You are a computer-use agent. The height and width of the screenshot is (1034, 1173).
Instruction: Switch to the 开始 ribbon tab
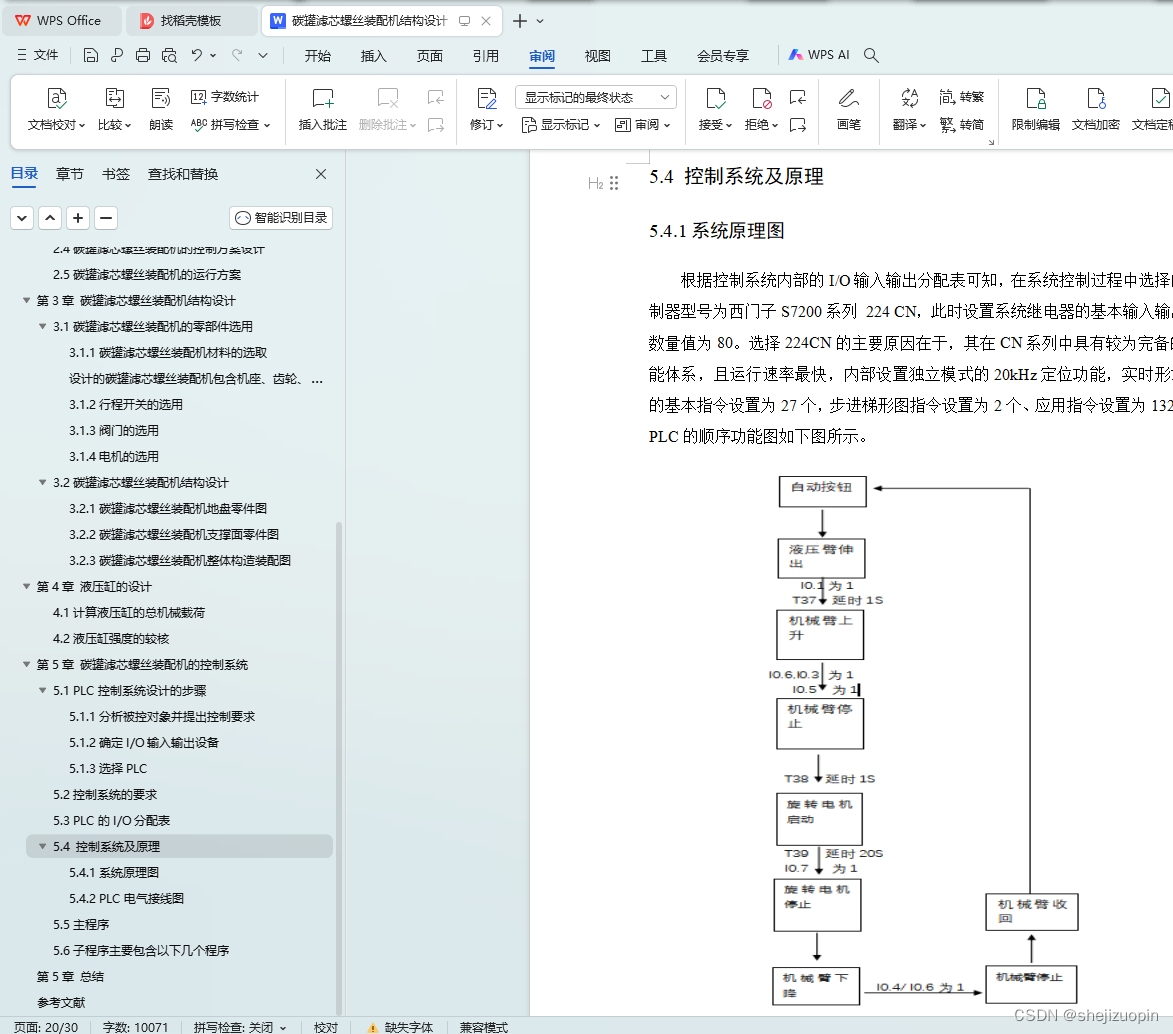(317, 55)
